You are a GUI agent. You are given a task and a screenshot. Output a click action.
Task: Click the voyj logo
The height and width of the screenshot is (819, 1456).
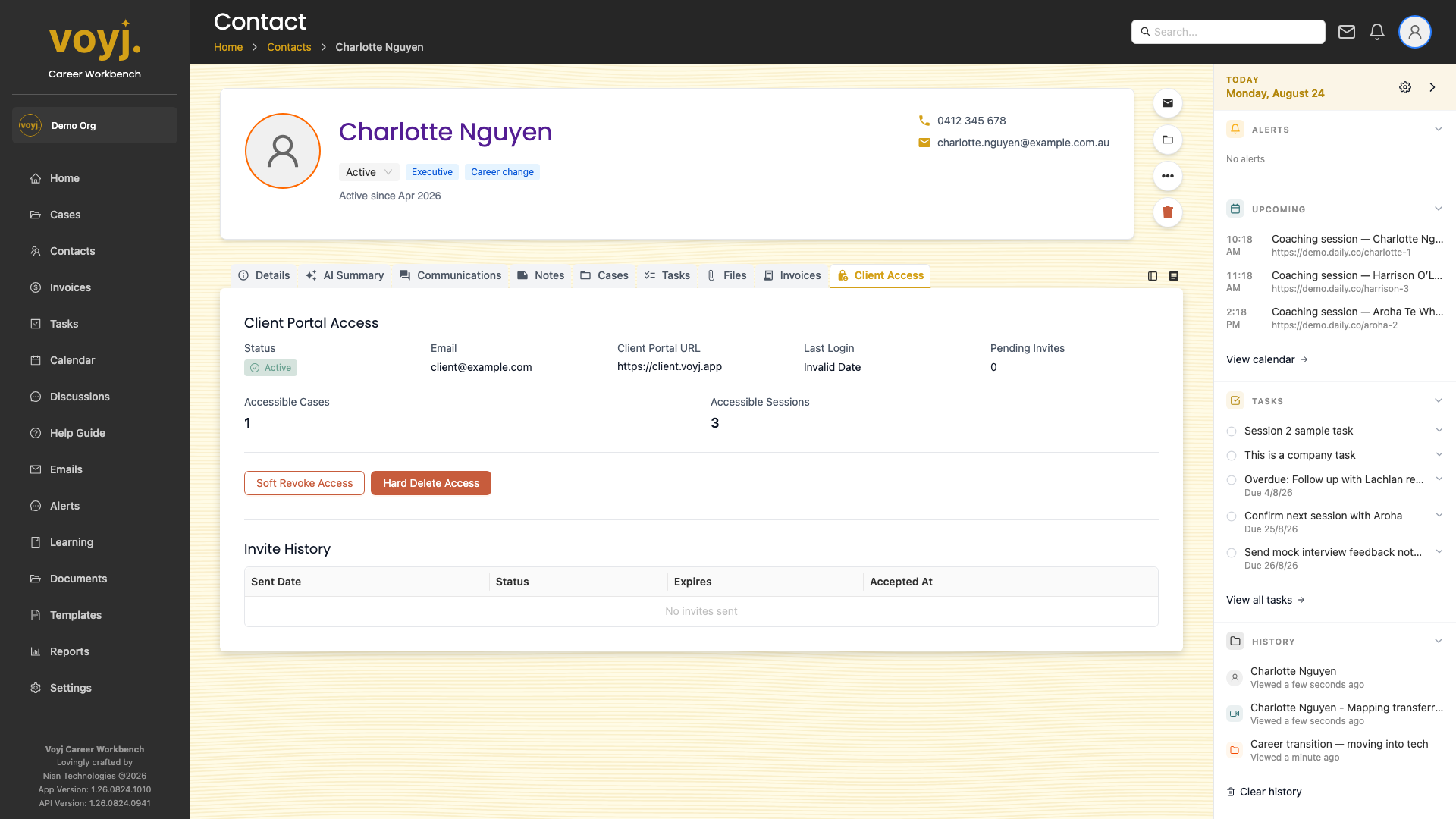click(95, 39)
